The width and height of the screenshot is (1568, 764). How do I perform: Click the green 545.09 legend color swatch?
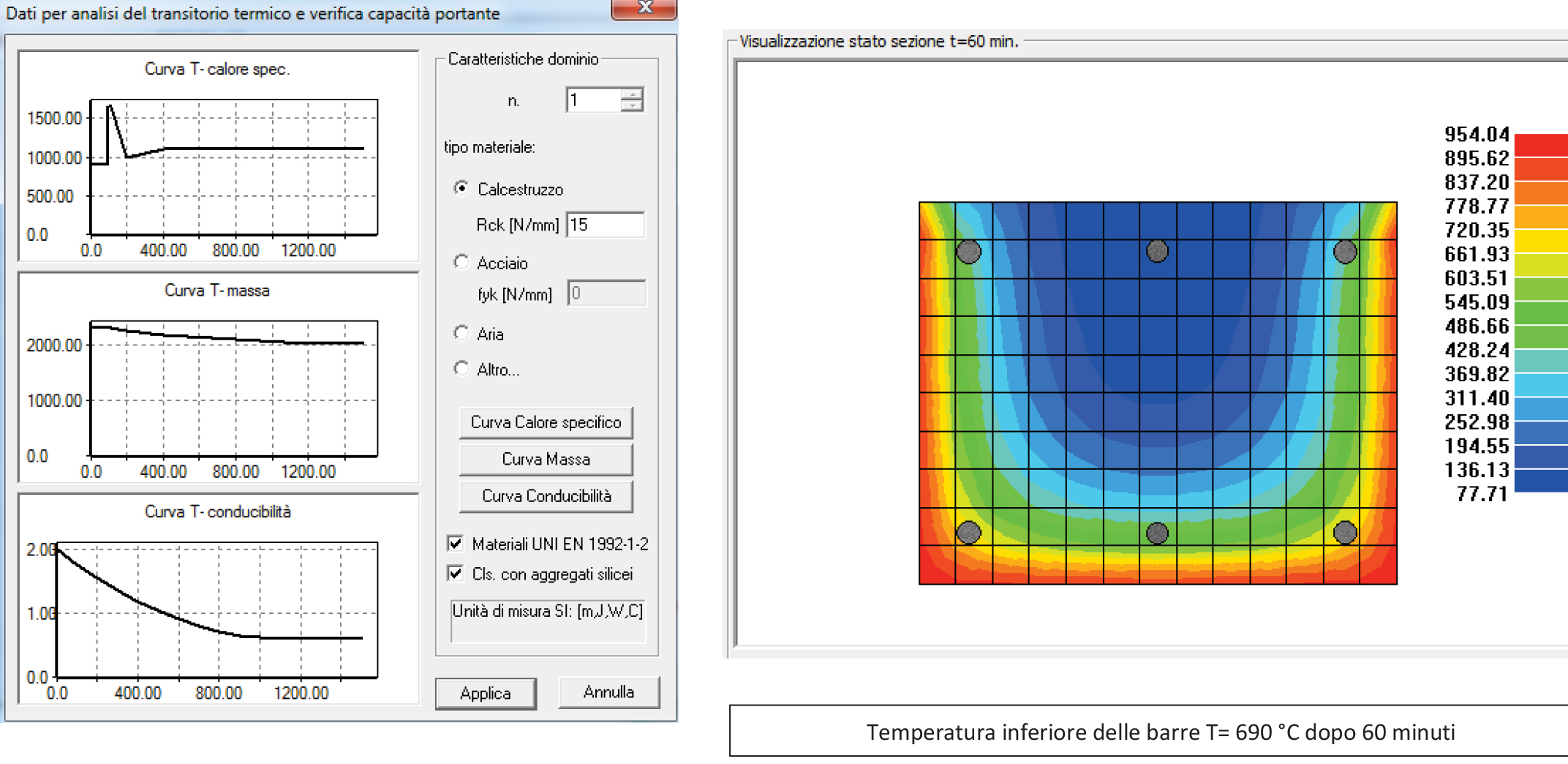point(1542,312)
